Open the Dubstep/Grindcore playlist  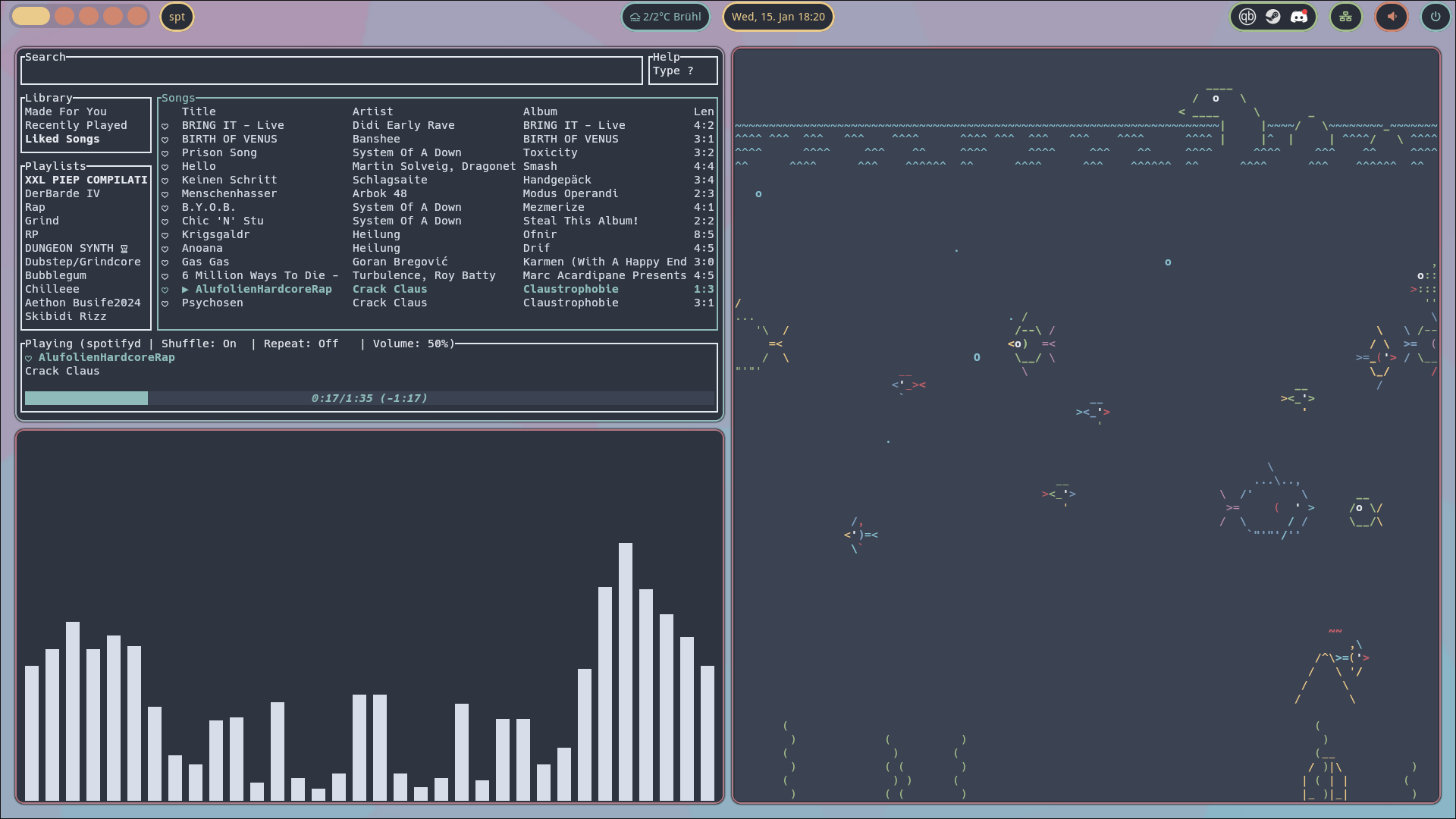pyautogui.click(x=82, y=262)
